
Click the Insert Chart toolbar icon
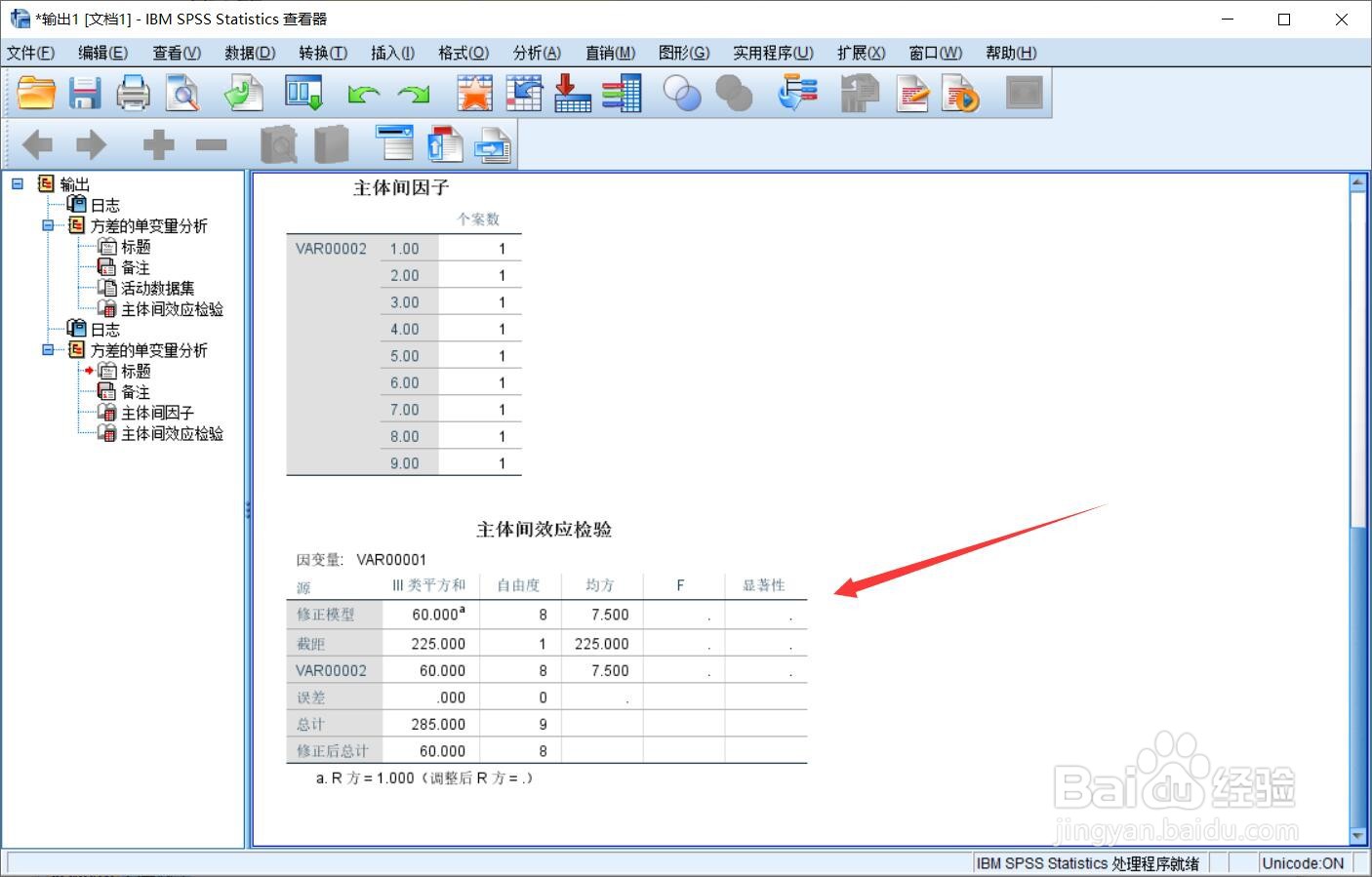(474, 93)
